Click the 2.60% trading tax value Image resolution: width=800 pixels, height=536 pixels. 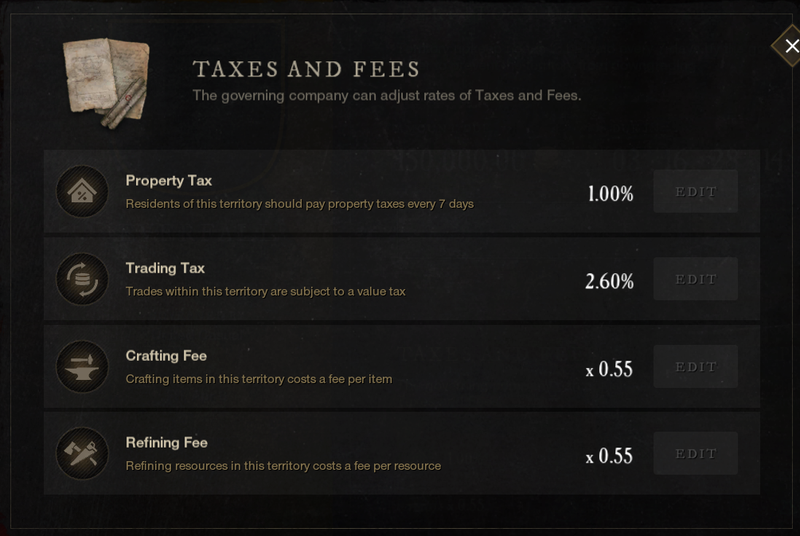(x=609, y=281)
